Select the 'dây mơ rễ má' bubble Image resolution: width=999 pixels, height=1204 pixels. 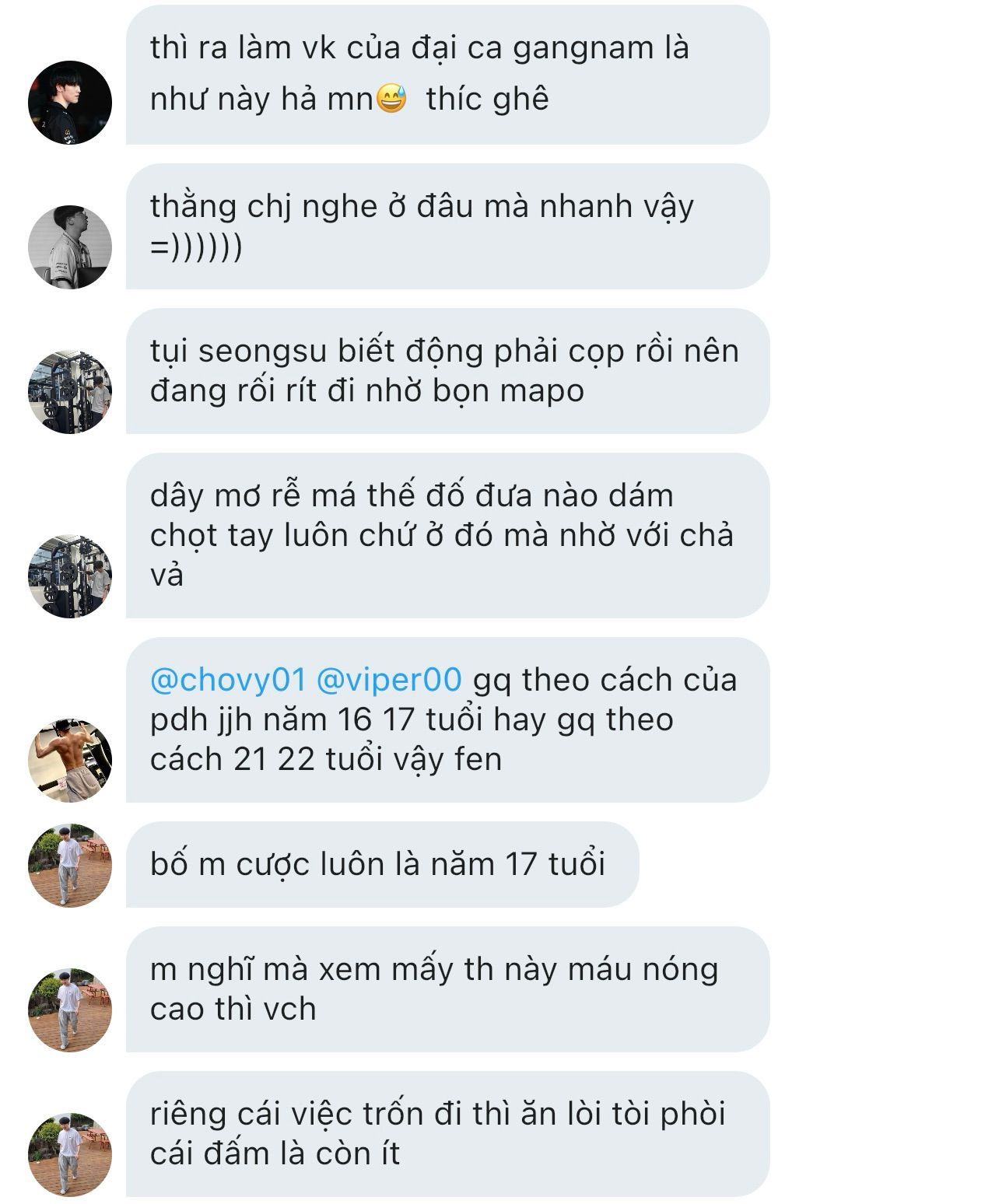click(447, 535)
